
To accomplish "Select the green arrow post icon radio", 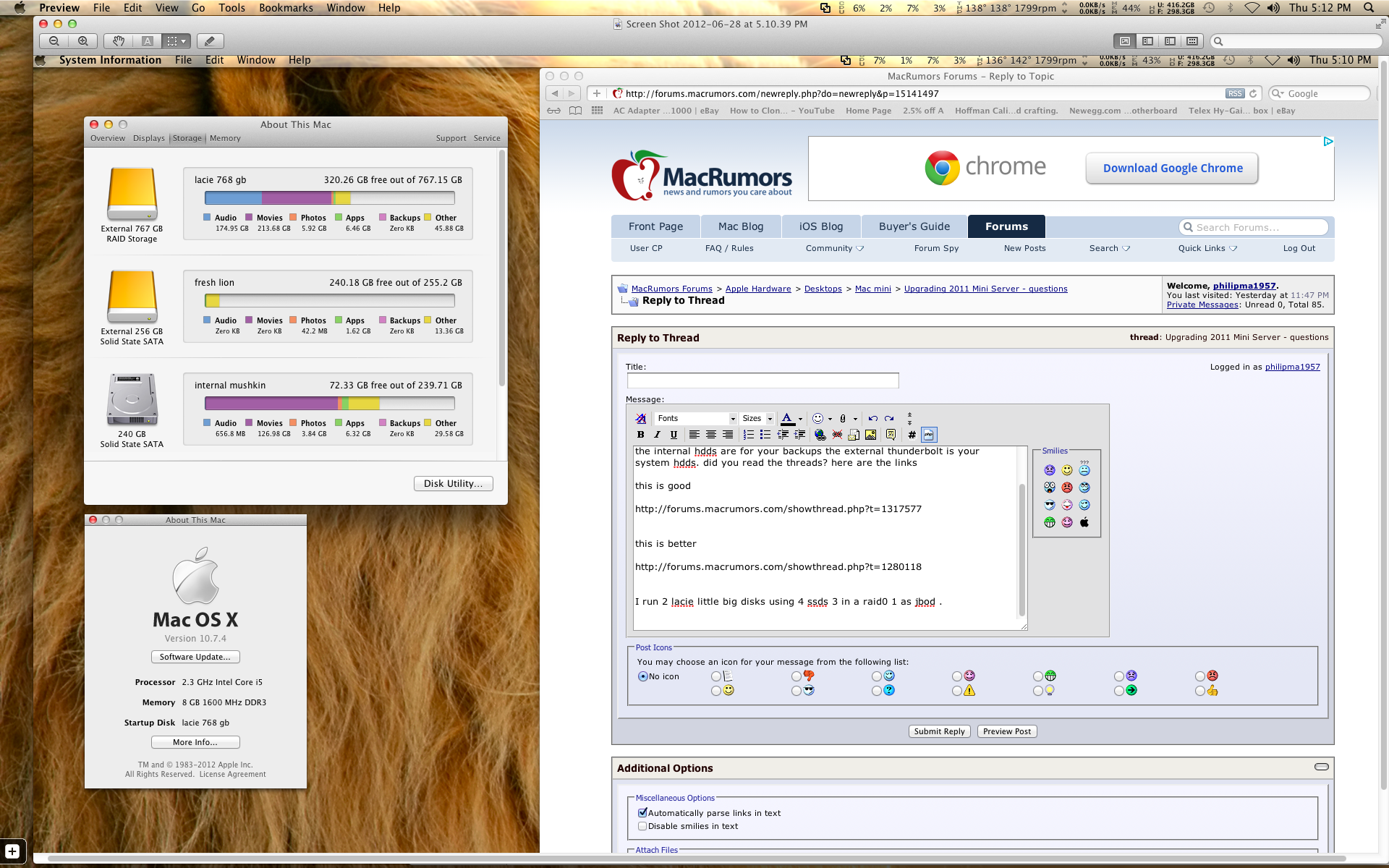I will [x=1119, y=691].
